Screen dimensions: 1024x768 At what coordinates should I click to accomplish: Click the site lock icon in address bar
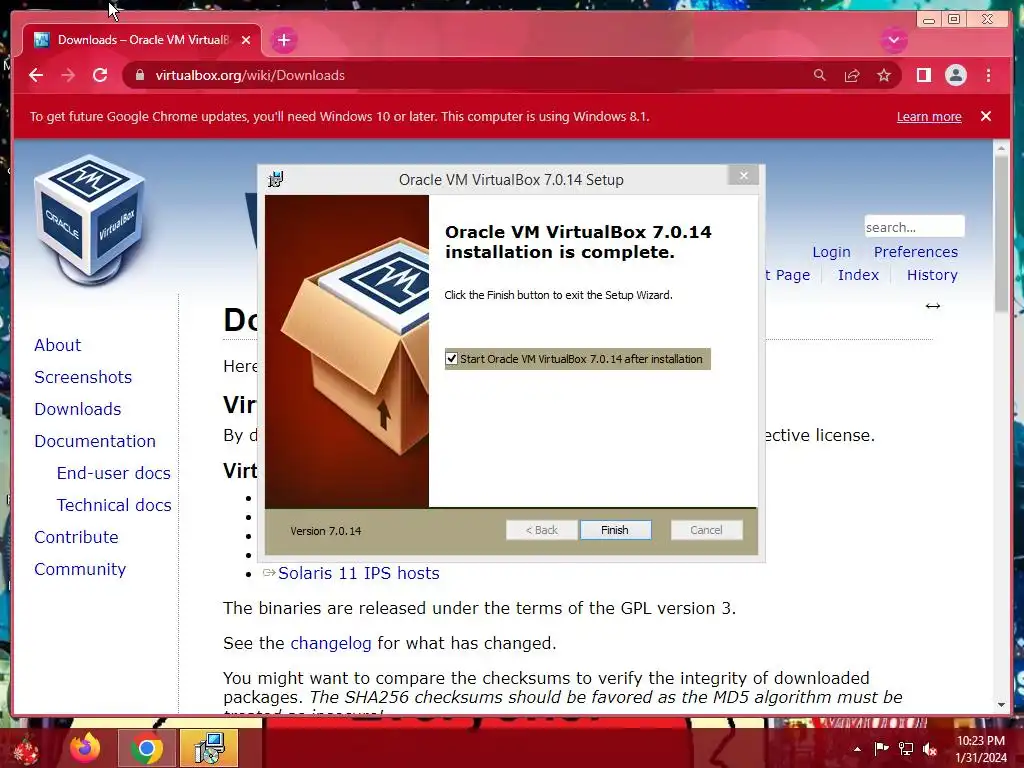coord(139,75)
